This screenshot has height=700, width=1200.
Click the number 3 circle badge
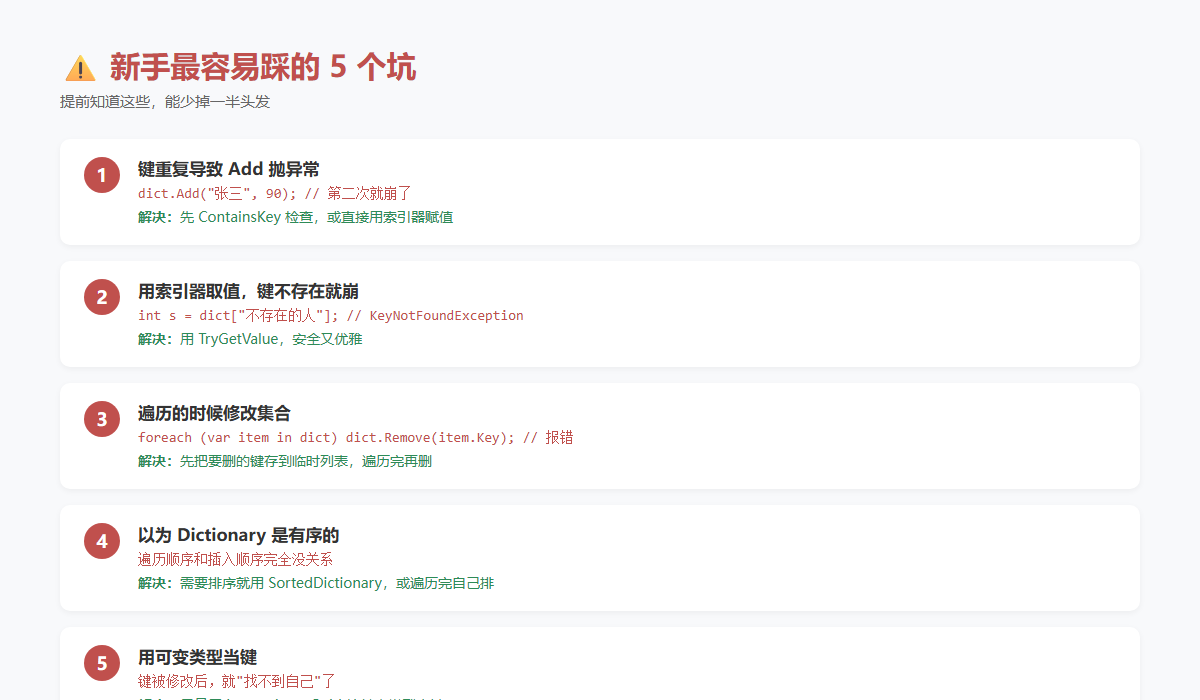tap(102, 419)
